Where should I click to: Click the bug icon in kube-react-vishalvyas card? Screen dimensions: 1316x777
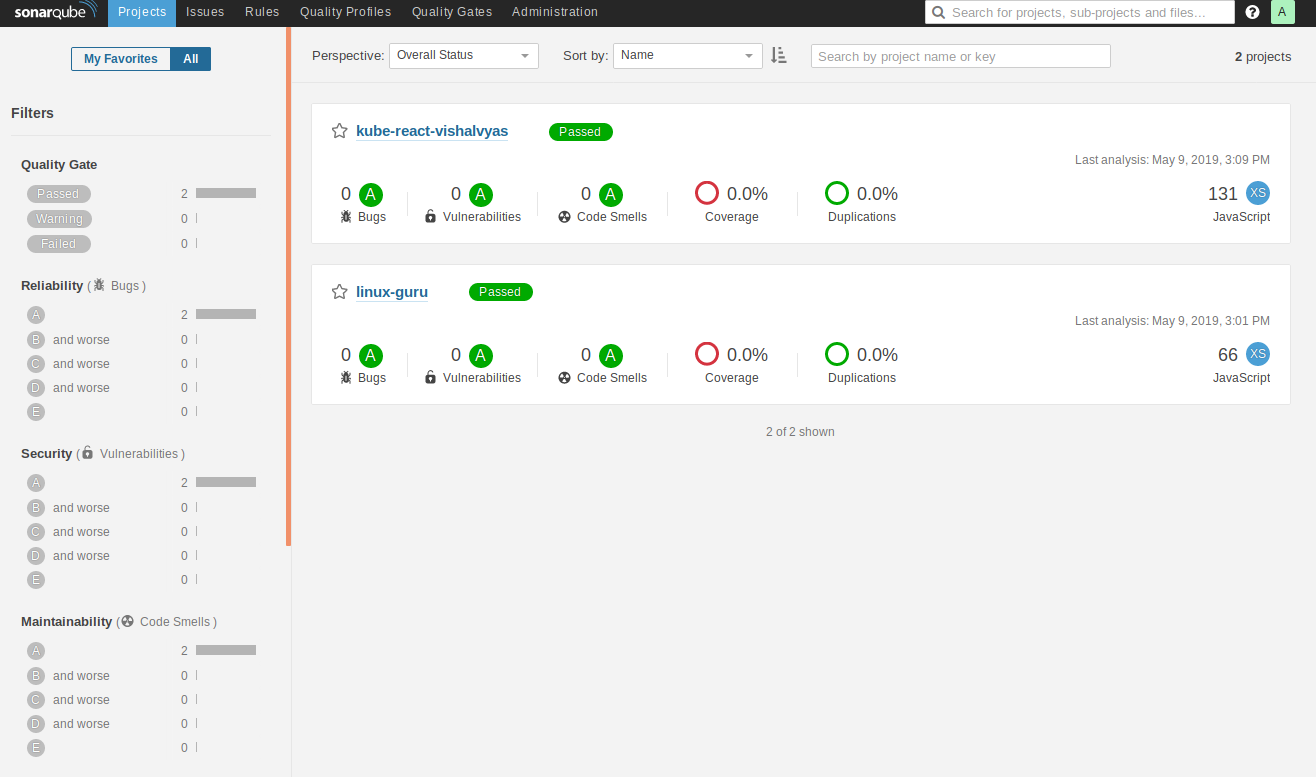tap(346, 216)
